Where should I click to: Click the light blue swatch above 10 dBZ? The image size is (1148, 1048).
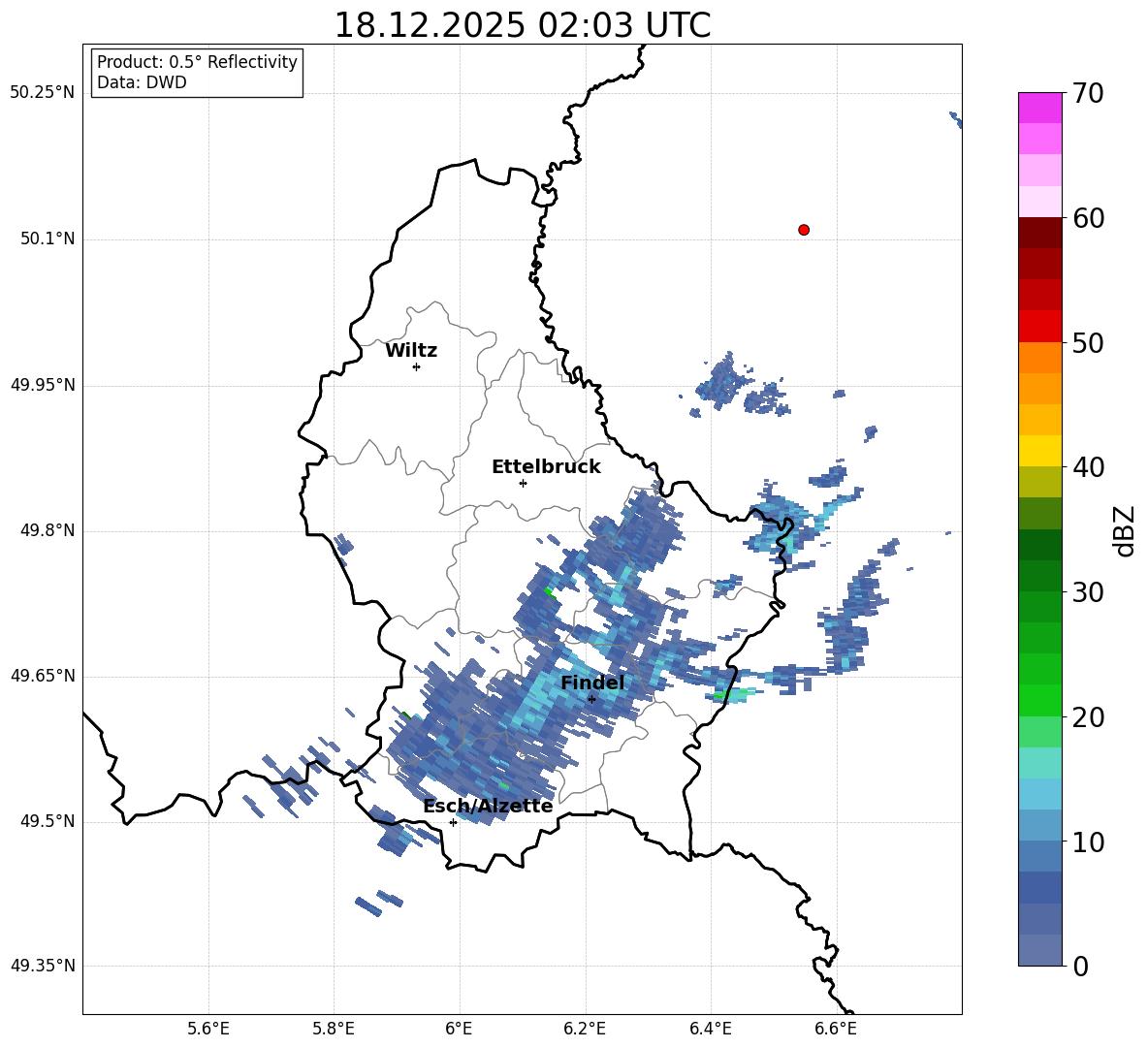[x=1039, y=825]
